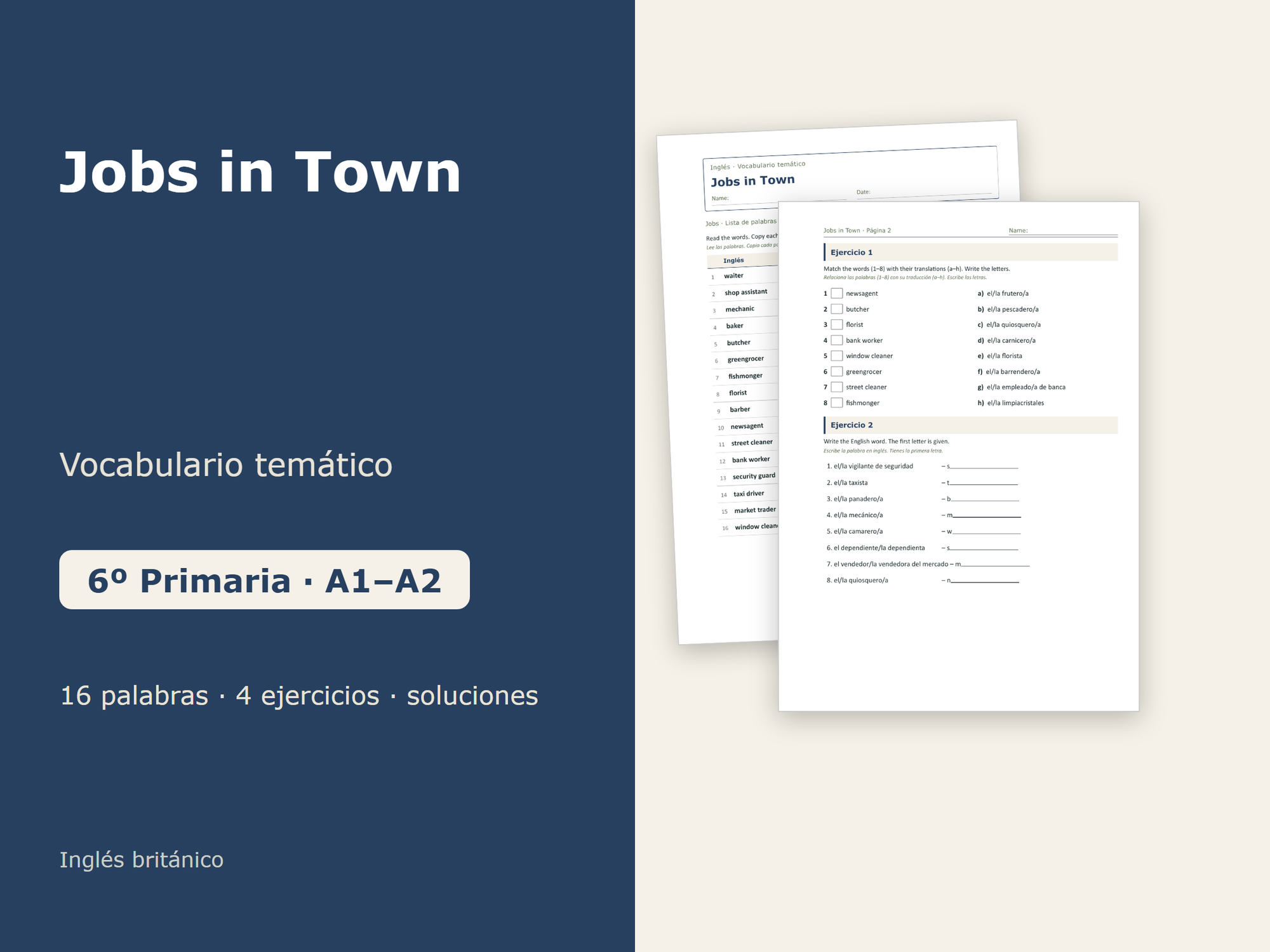Click 'taxi driver' in the word list
Screen dimensions: 1270x952
(x=749, y=494)
